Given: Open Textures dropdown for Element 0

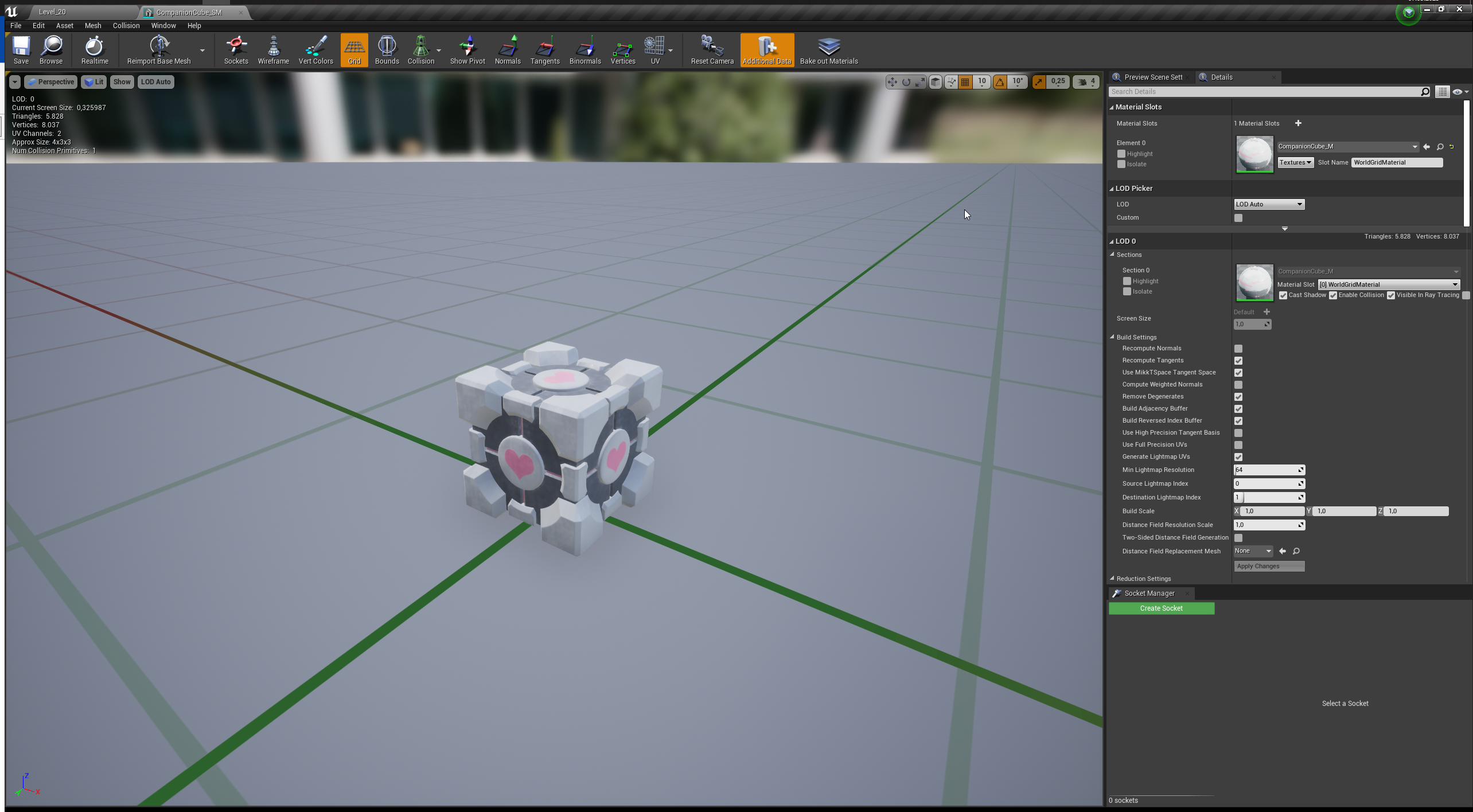Looking at the screenshot, I should coord(1295,162).
